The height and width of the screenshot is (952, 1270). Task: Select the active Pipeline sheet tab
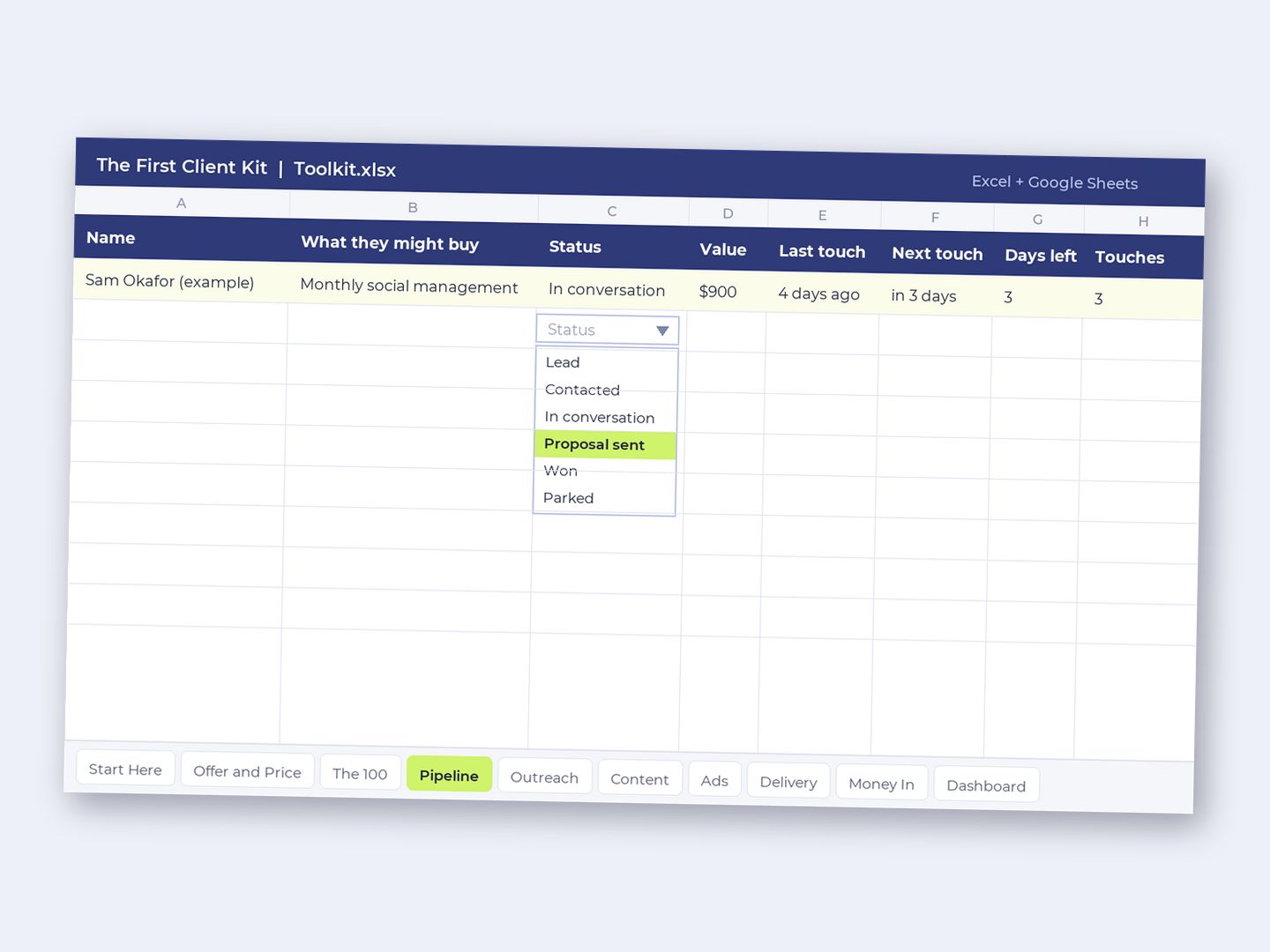(449, 776)
